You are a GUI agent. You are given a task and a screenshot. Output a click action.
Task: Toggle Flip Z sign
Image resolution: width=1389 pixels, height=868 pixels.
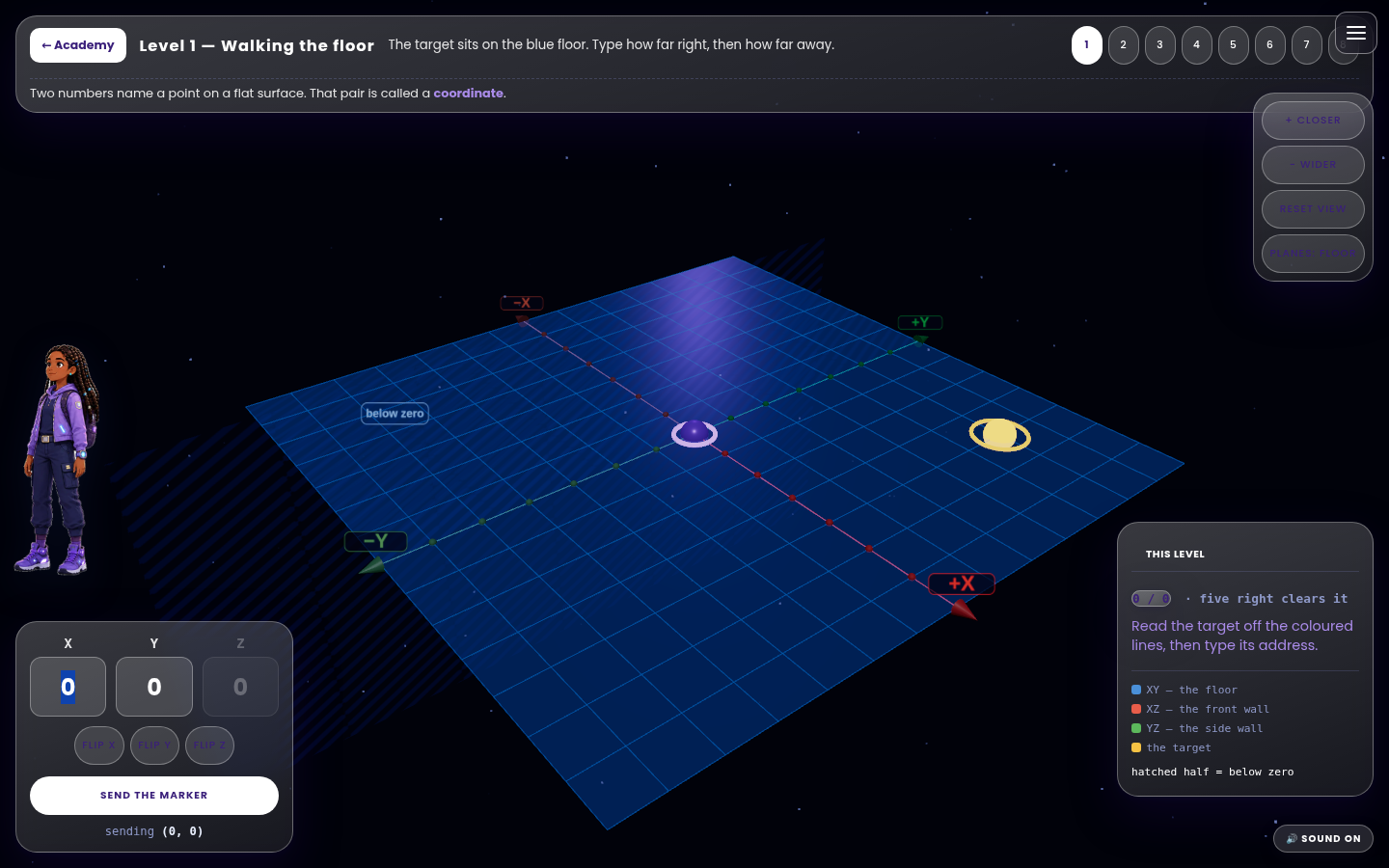click(209, 746)
